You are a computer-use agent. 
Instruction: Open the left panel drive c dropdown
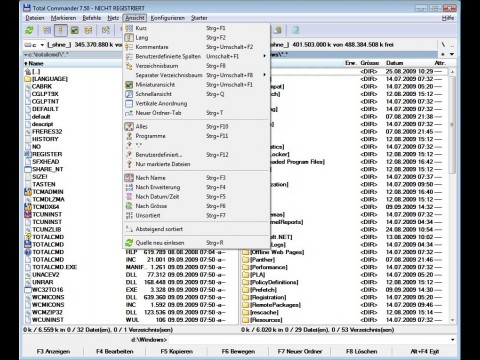pos(34,45)
